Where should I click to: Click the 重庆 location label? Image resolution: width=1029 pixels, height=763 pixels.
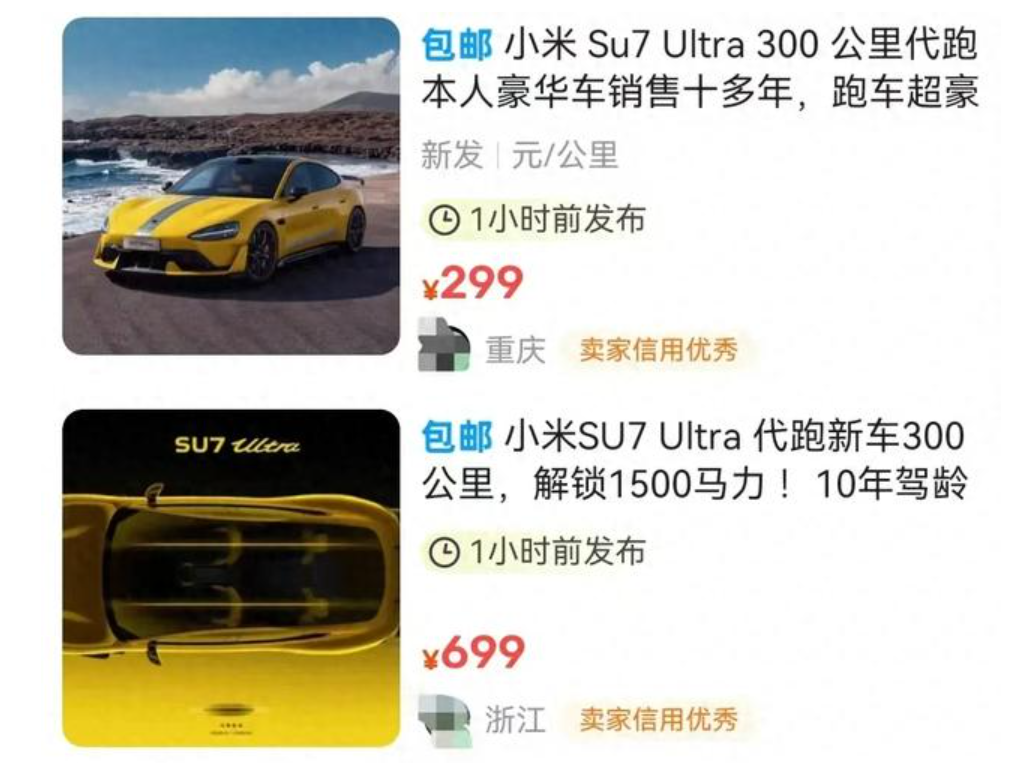coord(515,350)
